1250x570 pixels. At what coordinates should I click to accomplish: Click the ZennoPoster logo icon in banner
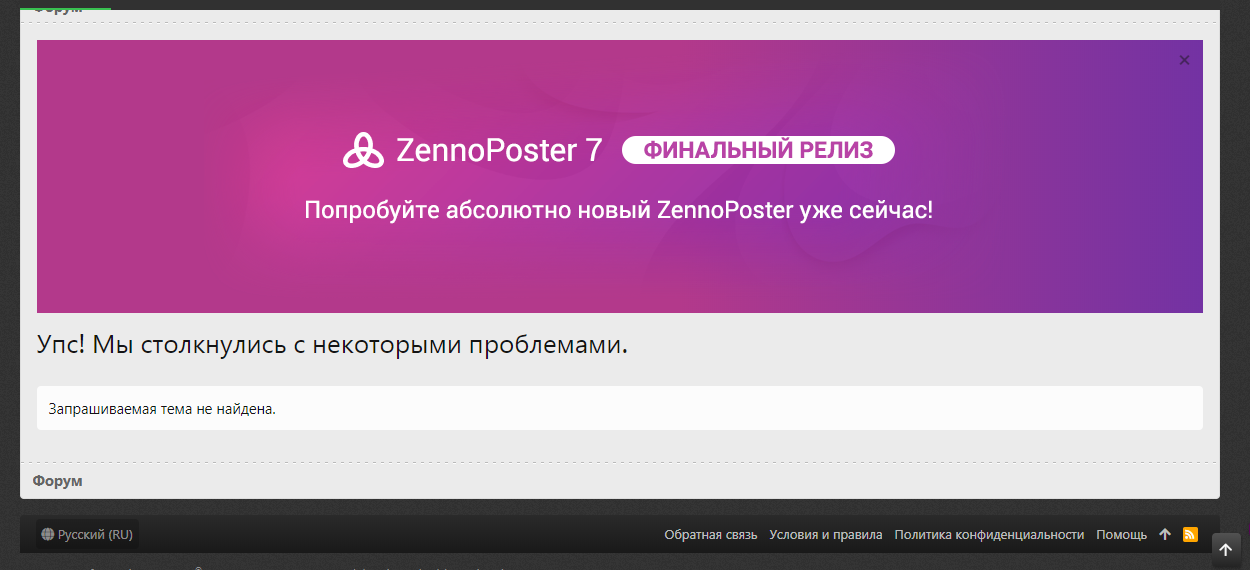tap(363, 150)
